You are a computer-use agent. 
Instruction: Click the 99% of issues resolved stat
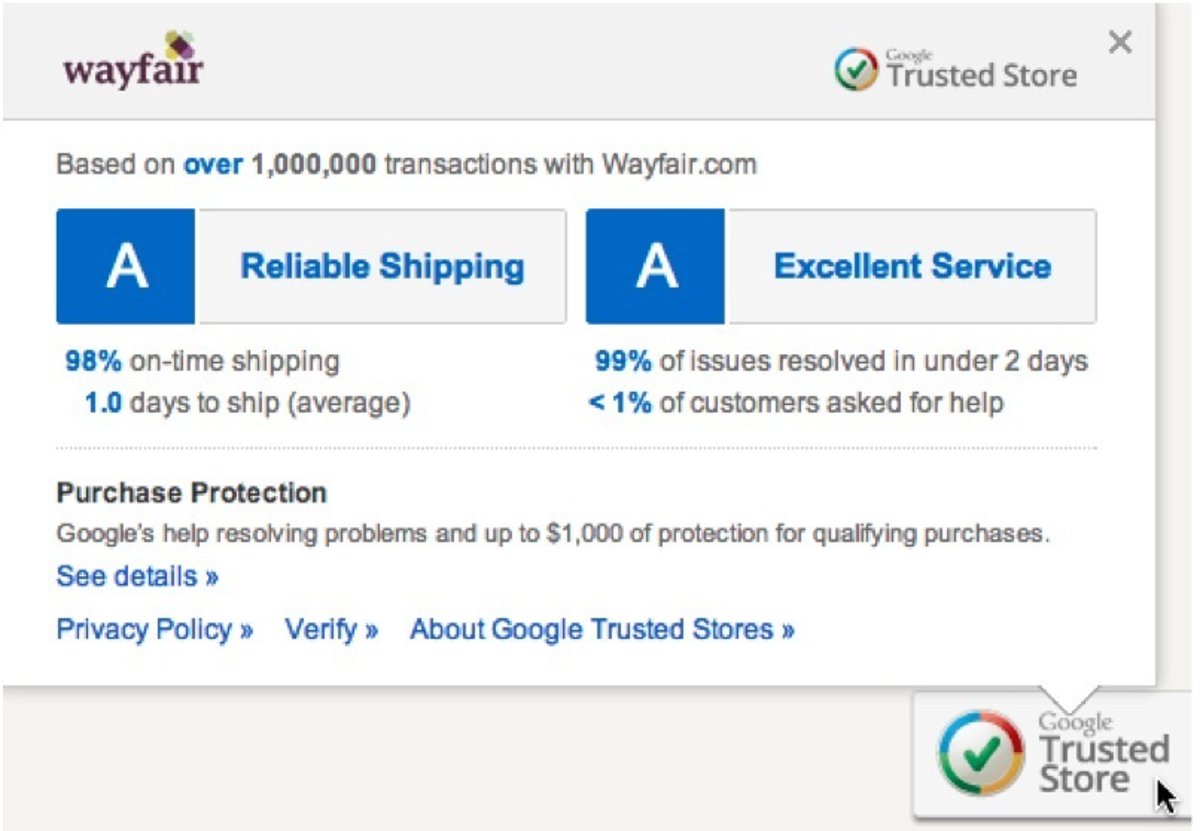tap(840, 361)
